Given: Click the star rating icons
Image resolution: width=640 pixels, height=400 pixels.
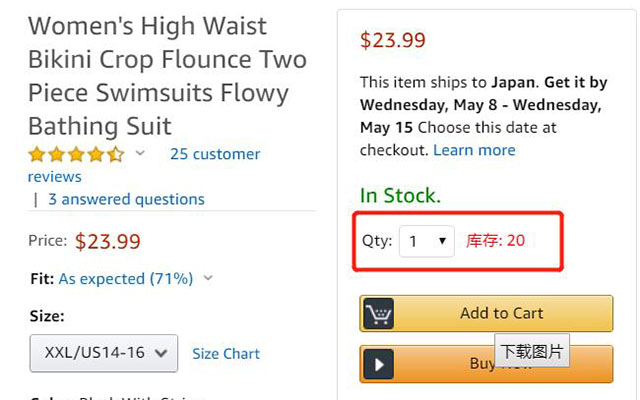Looking at the screenshot, I should (x=76, y=154).
